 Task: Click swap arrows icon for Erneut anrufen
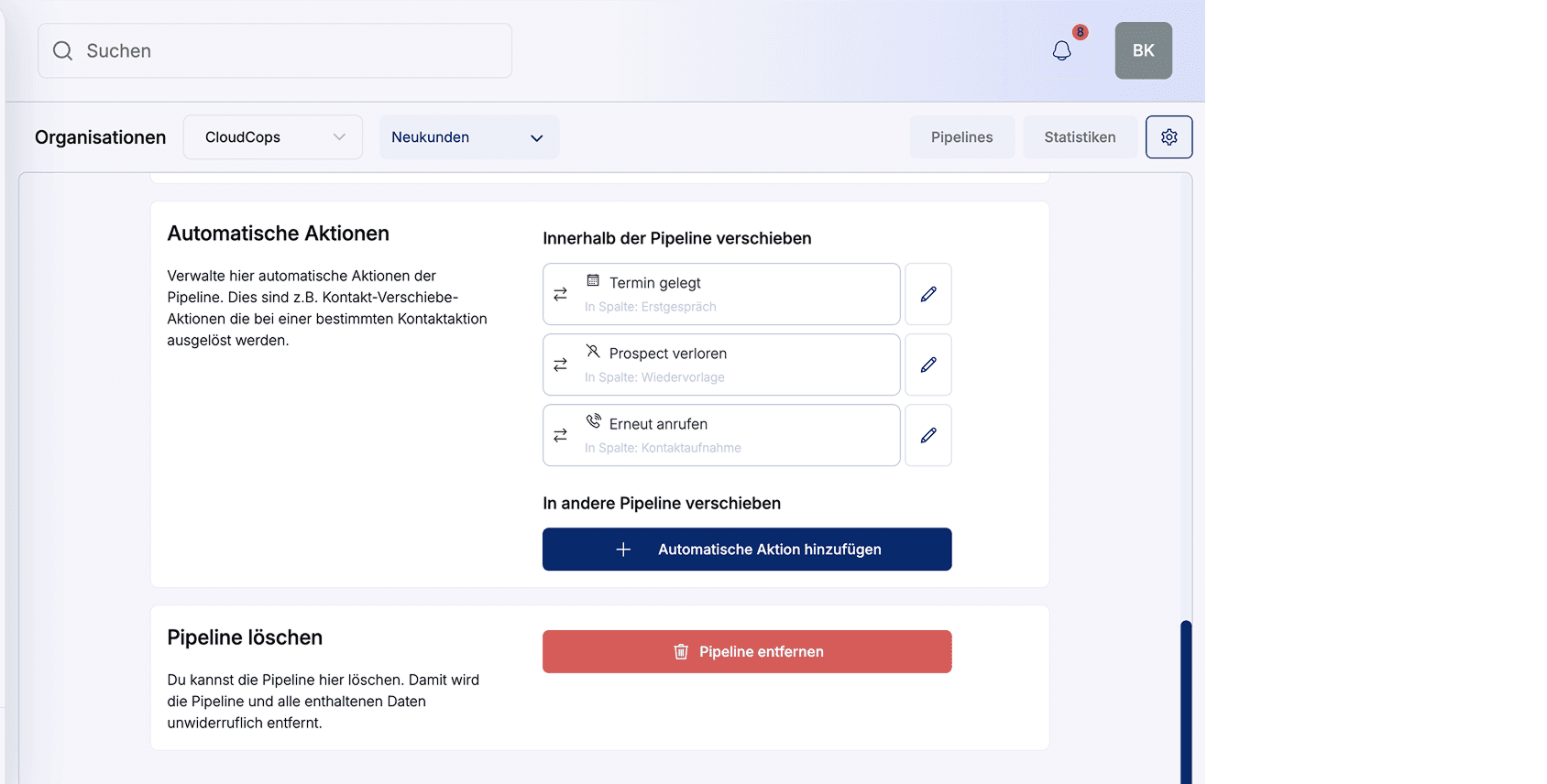coord(560,435)
